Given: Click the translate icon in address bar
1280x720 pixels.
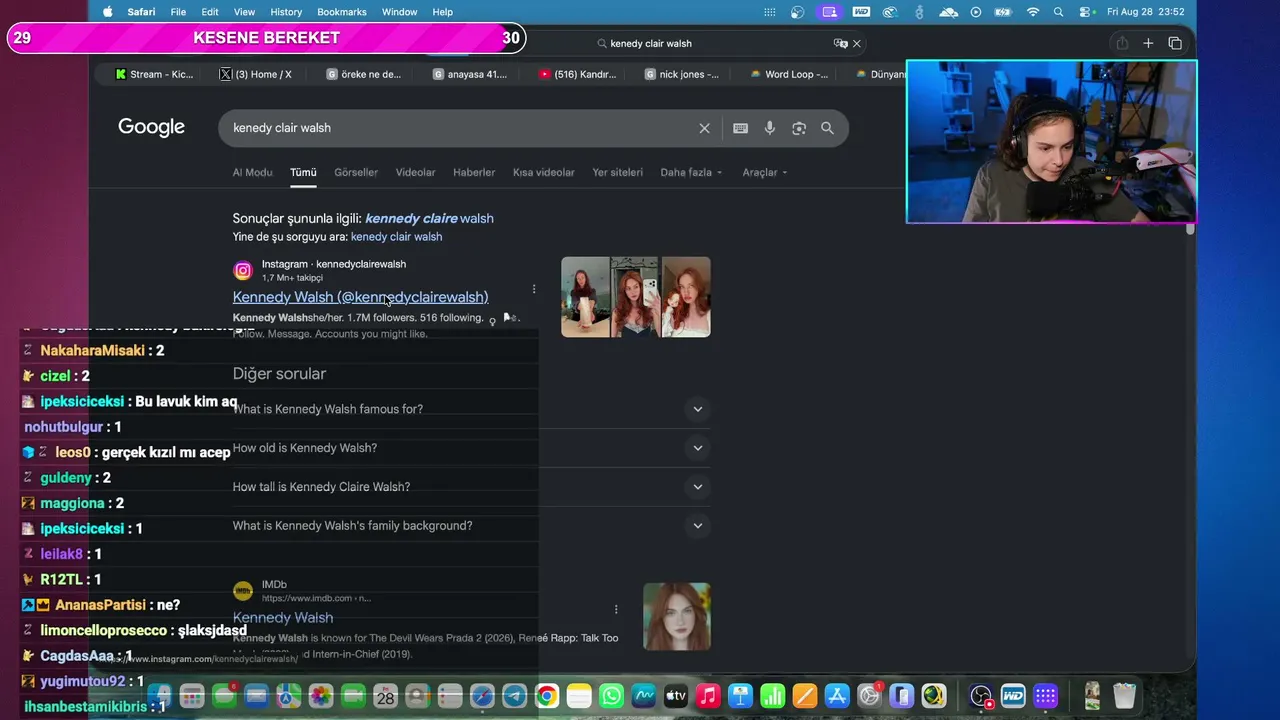Looking at the screenshot, I should [840, 43].
